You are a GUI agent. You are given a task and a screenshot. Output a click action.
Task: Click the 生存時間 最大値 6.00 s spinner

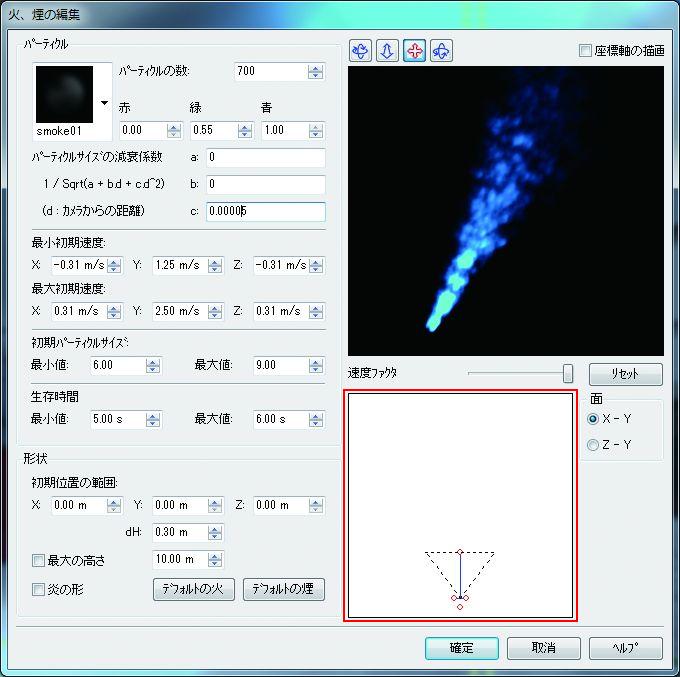[x=316, y=419]
